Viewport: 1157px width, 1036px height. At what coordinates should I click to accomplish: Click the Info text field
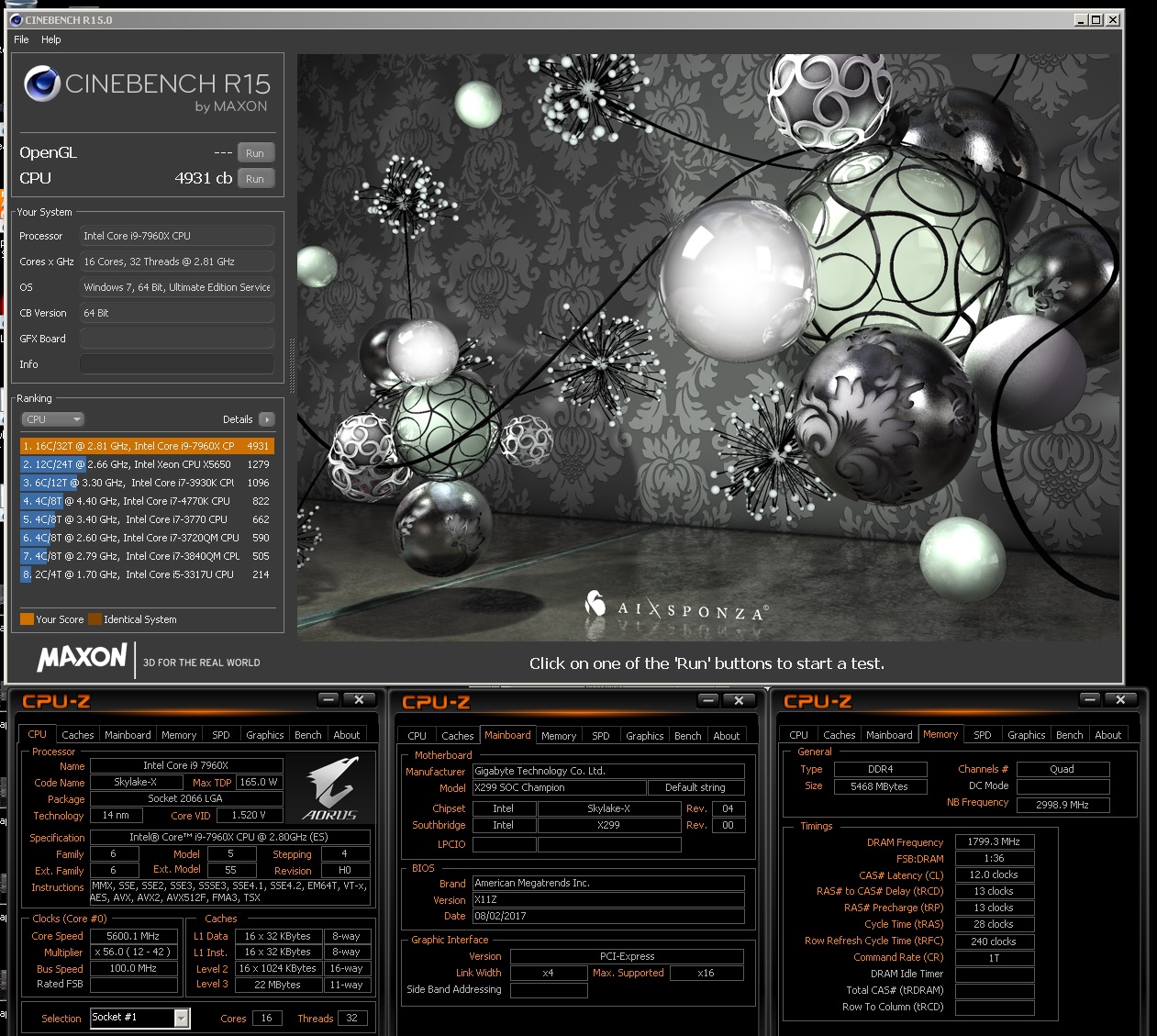click(x=177, y=364)
